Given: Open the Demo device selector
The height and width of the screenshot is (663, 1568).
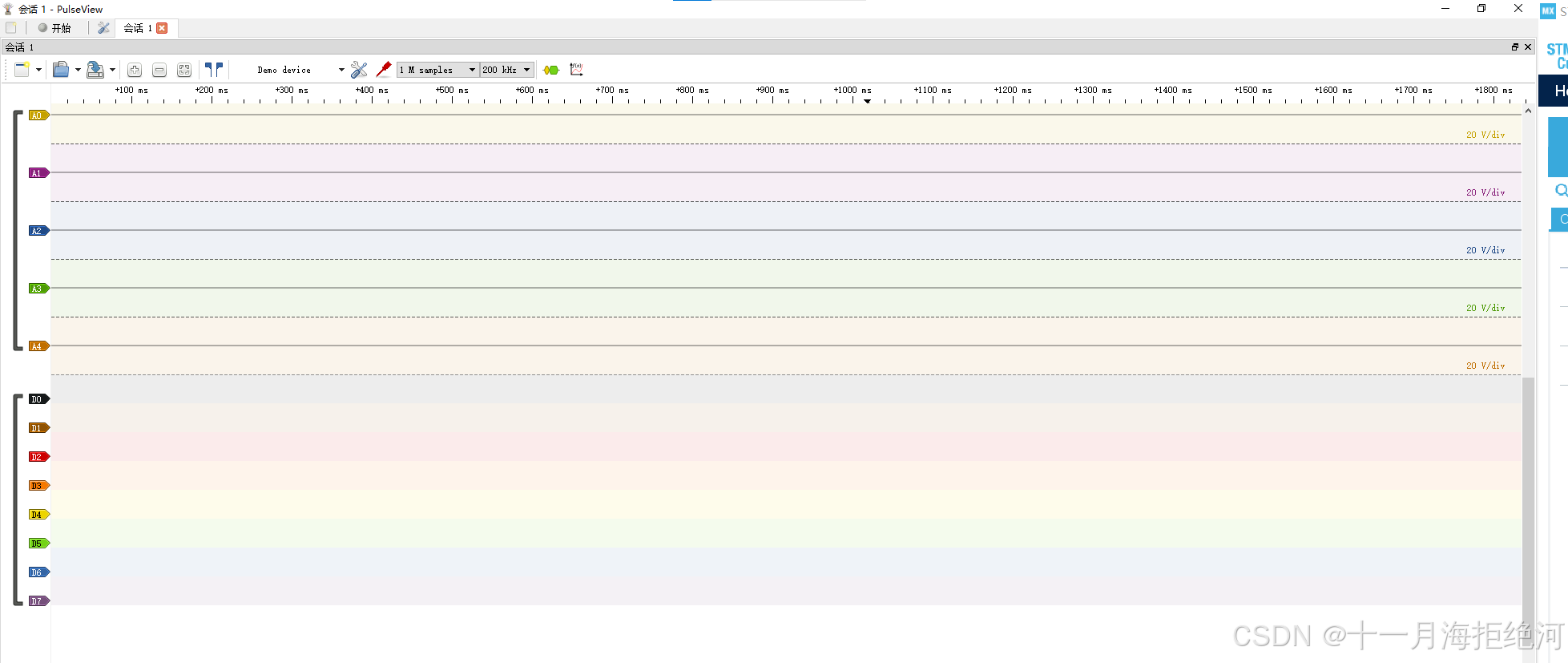Looking at the screenshot, I should [300, 70].
